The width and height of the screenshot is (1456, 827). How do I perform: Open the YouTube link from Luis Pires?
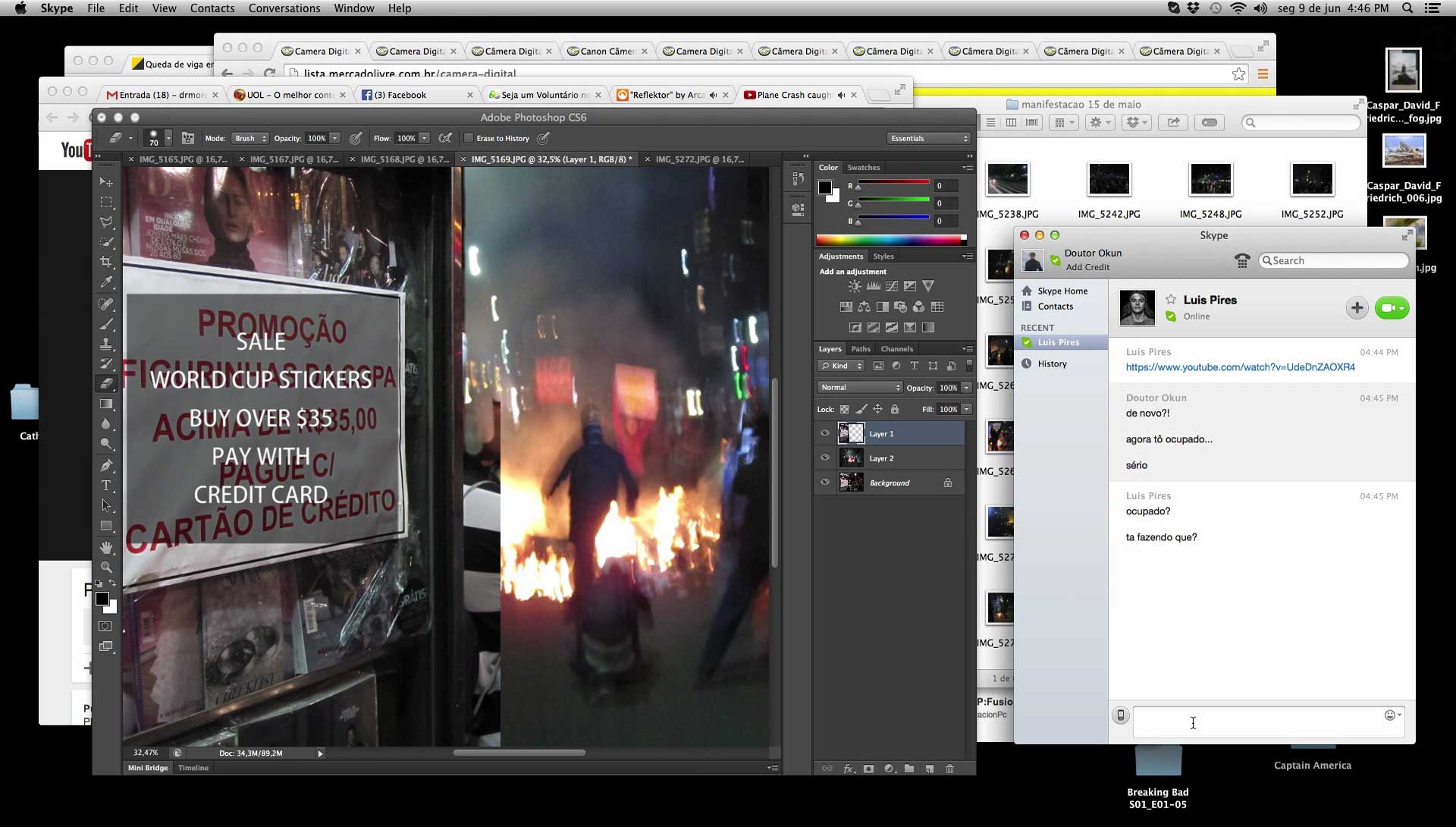coord(1240,367)
